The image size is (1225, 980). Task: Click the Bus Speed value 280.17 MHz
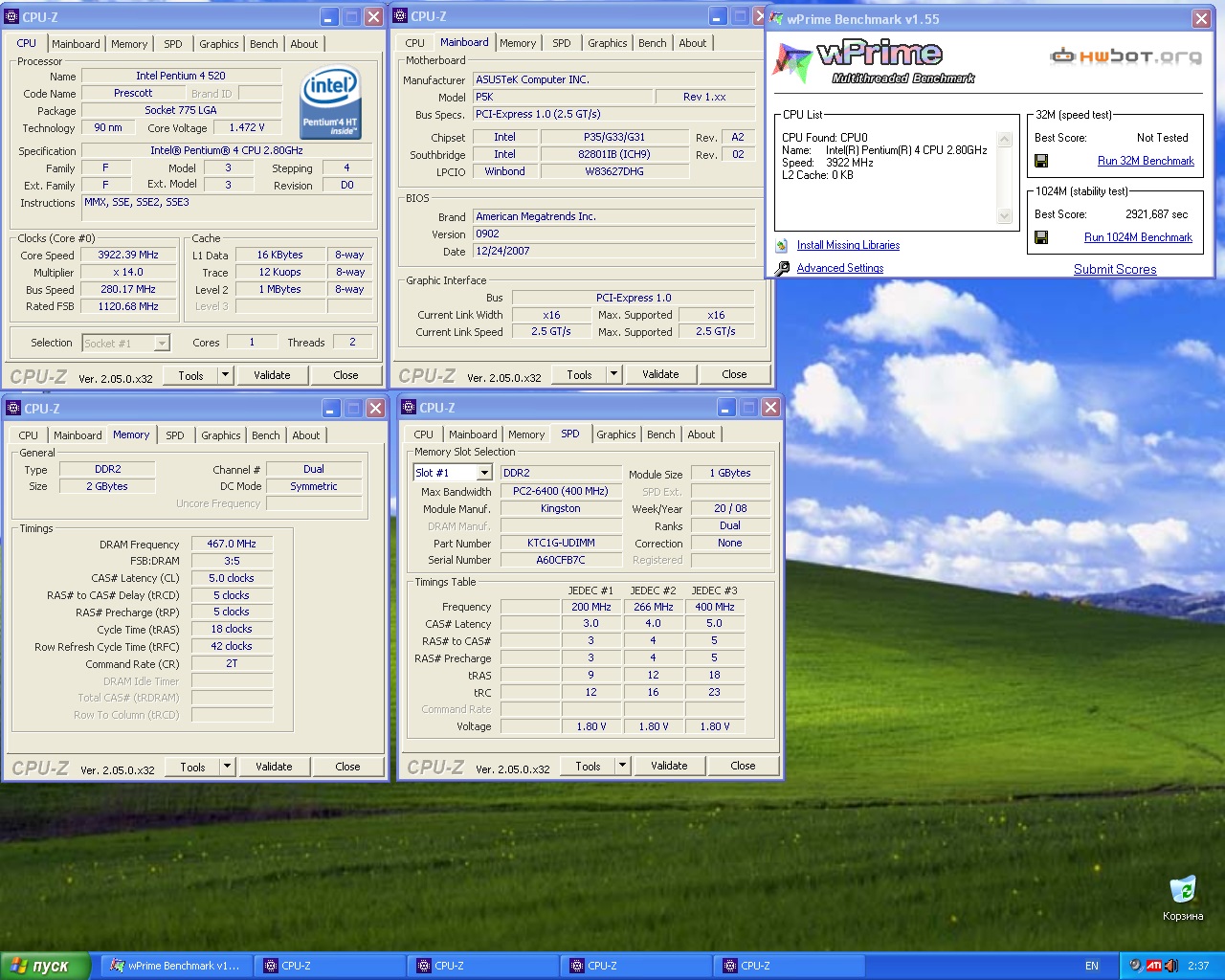[x=127, y=289]
